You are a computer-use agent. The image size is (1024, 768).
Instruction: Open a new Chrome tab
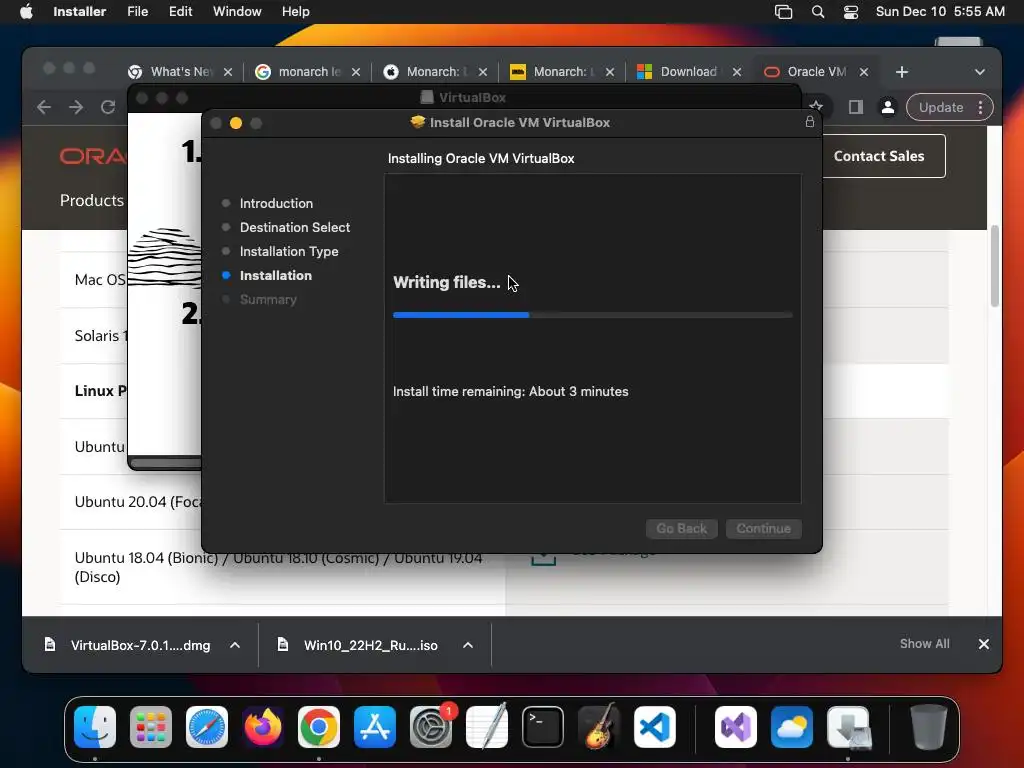[902, 72]
